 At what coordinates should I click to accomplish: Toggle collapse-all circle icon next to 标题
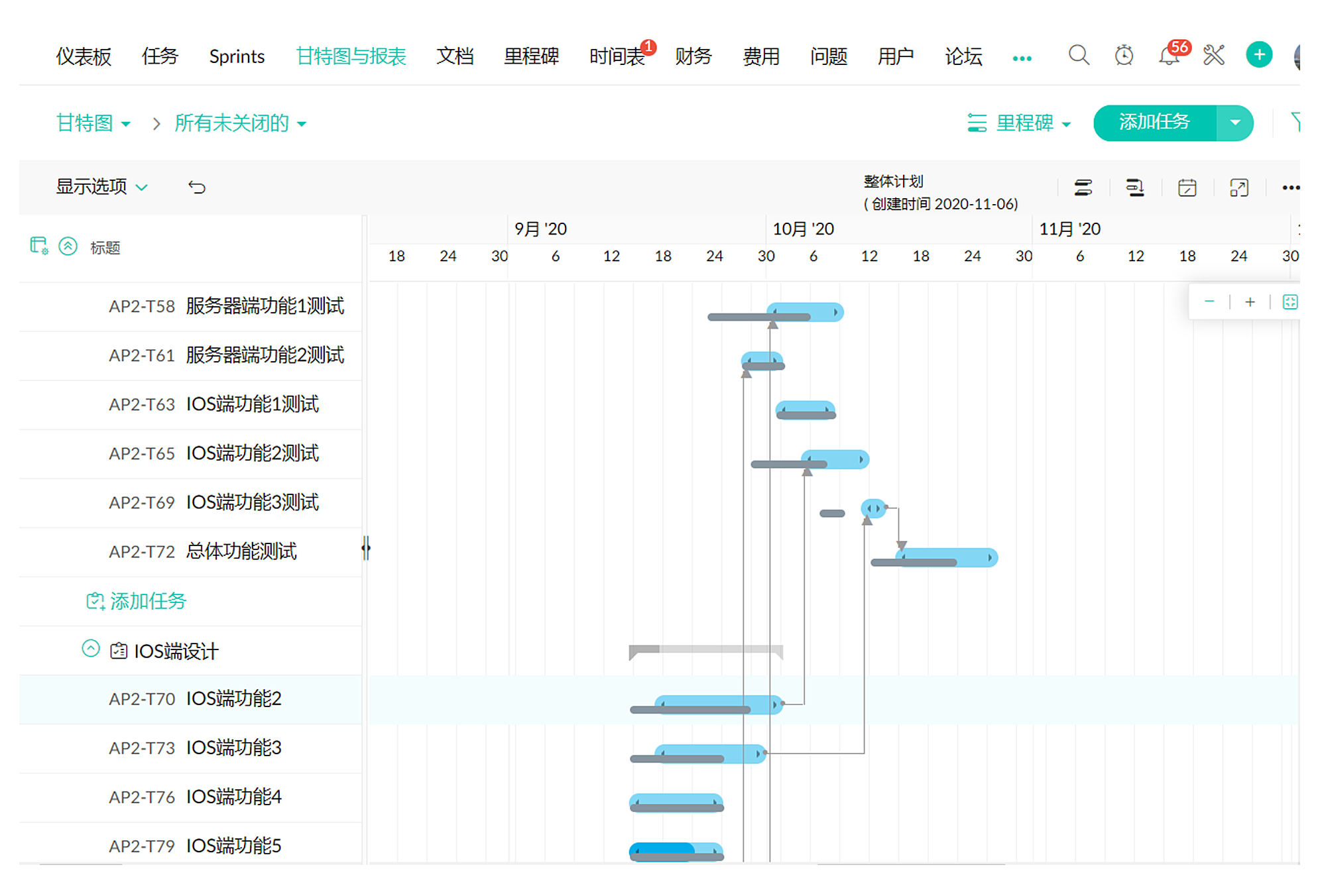[x=68, y=247]
